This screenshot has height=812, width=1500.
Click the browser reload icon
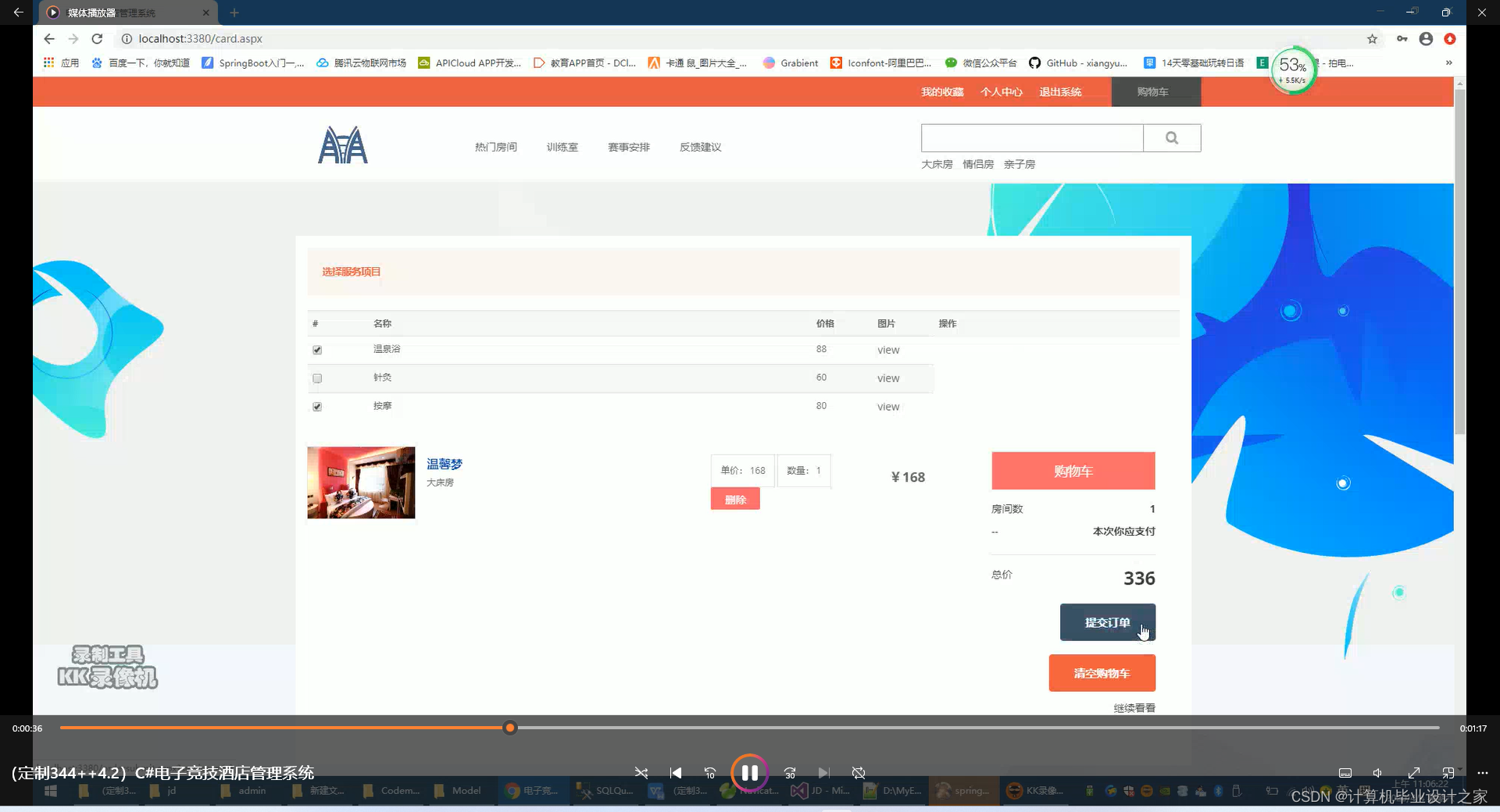click(97, 38)
